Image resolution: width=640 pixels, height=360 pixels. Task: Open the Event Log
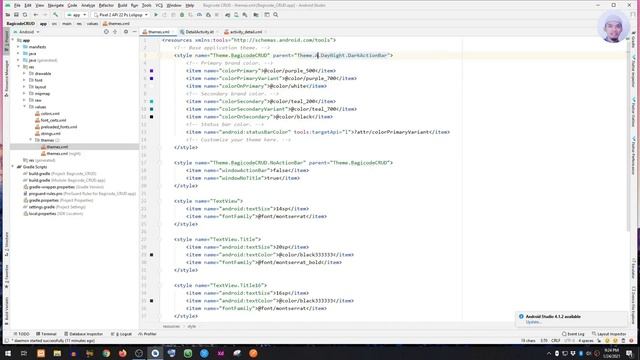click(x=573, y=334)
